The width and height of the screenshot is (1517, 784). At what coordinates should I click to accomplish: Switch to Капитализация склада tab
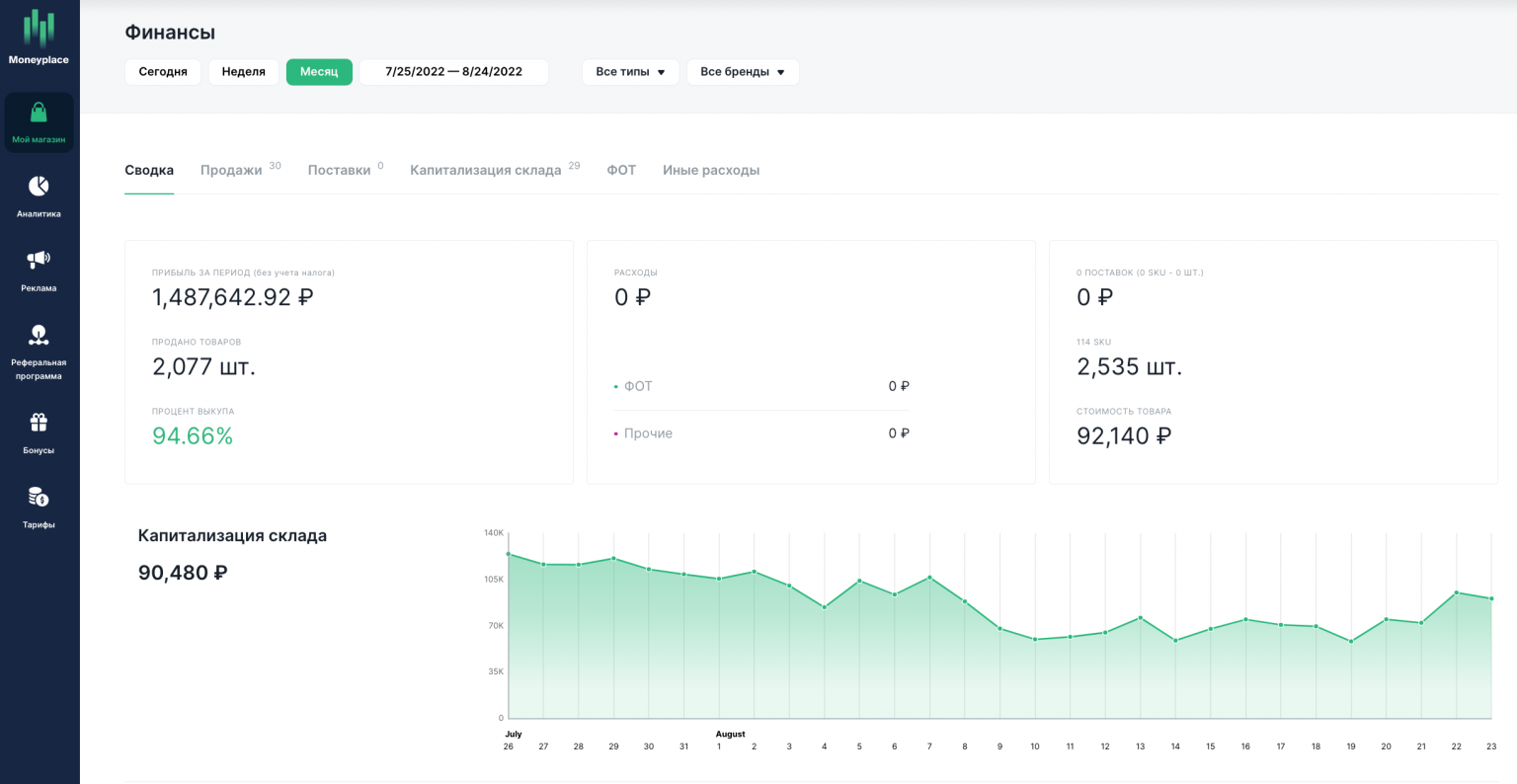tap(486, 170)
